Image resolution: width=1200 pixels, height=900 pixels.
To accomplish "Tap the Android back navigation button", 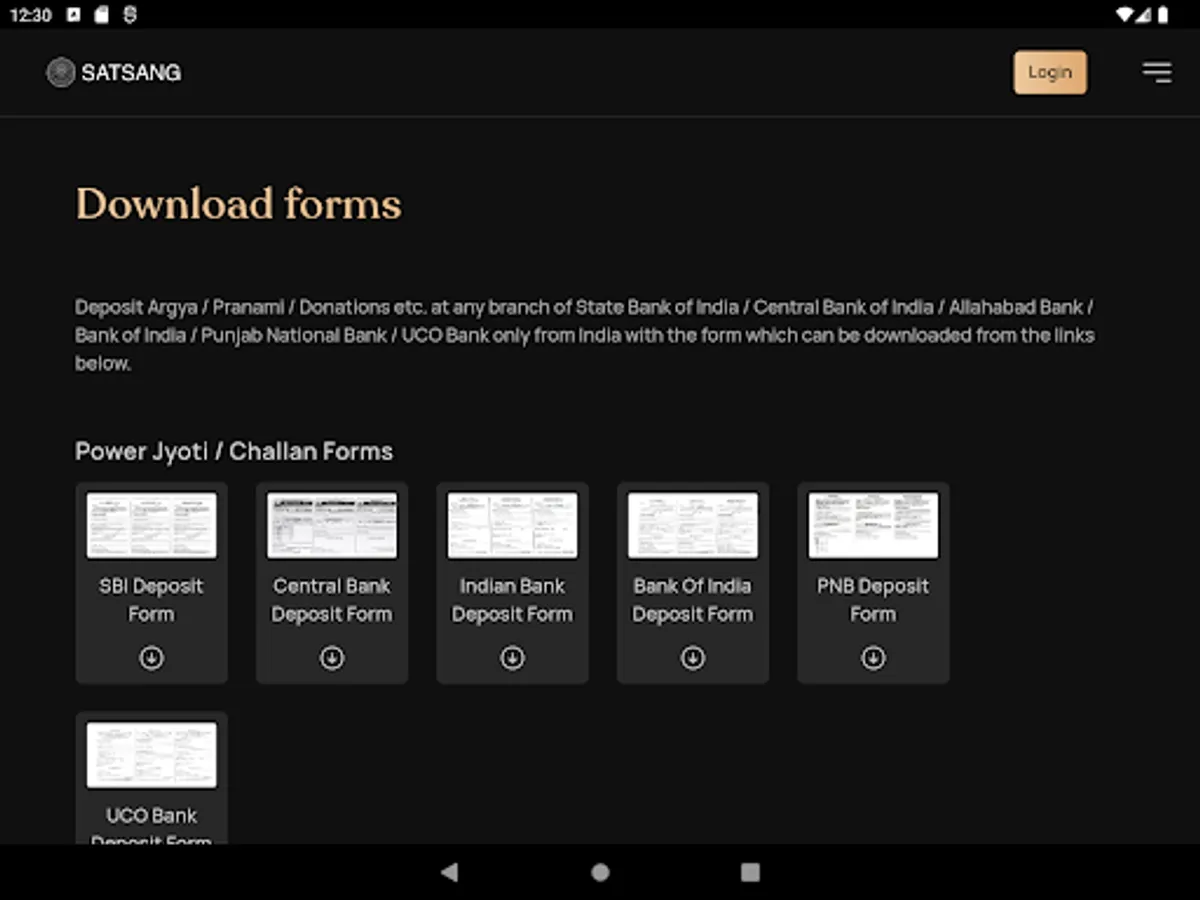I will coord(449,872).
